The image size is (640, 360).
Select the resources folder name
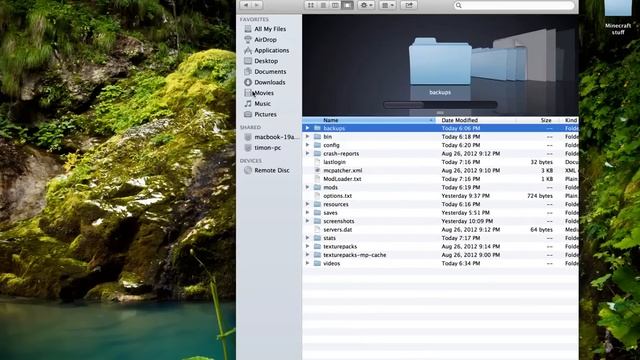[336, 204]
